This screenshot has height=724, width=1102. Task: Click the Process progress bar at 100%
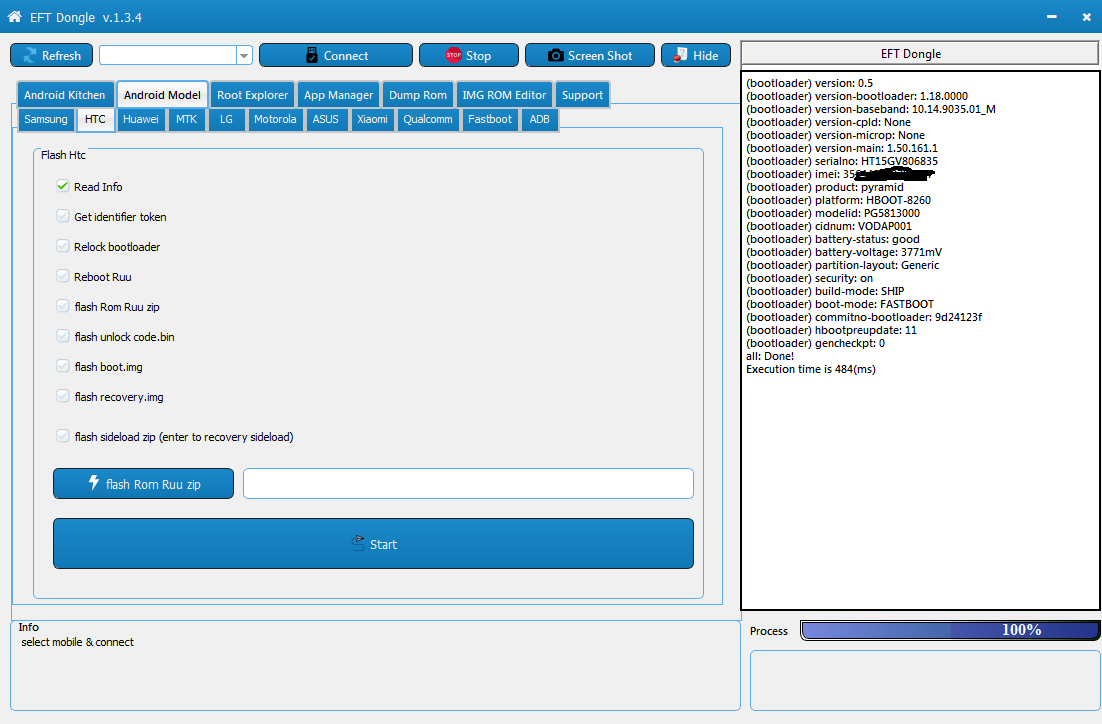click(x=949, y=630)
